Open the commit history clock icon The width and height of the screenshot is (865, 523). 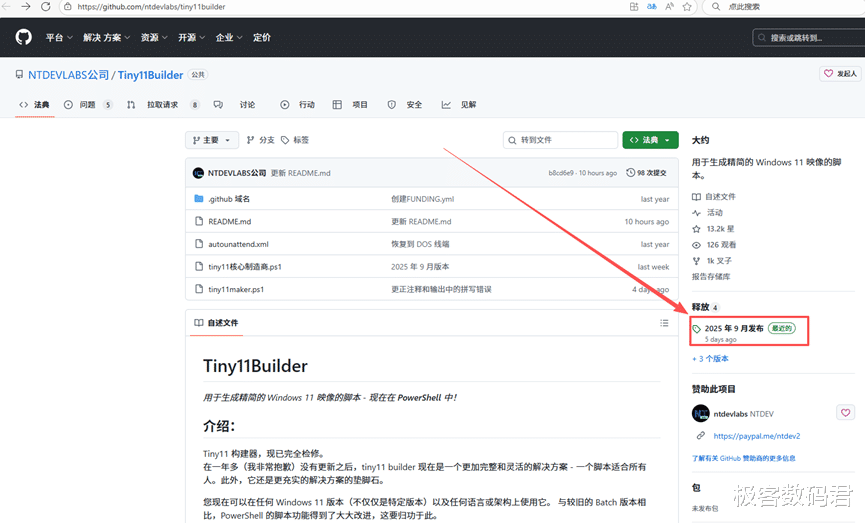pos(631,173)
